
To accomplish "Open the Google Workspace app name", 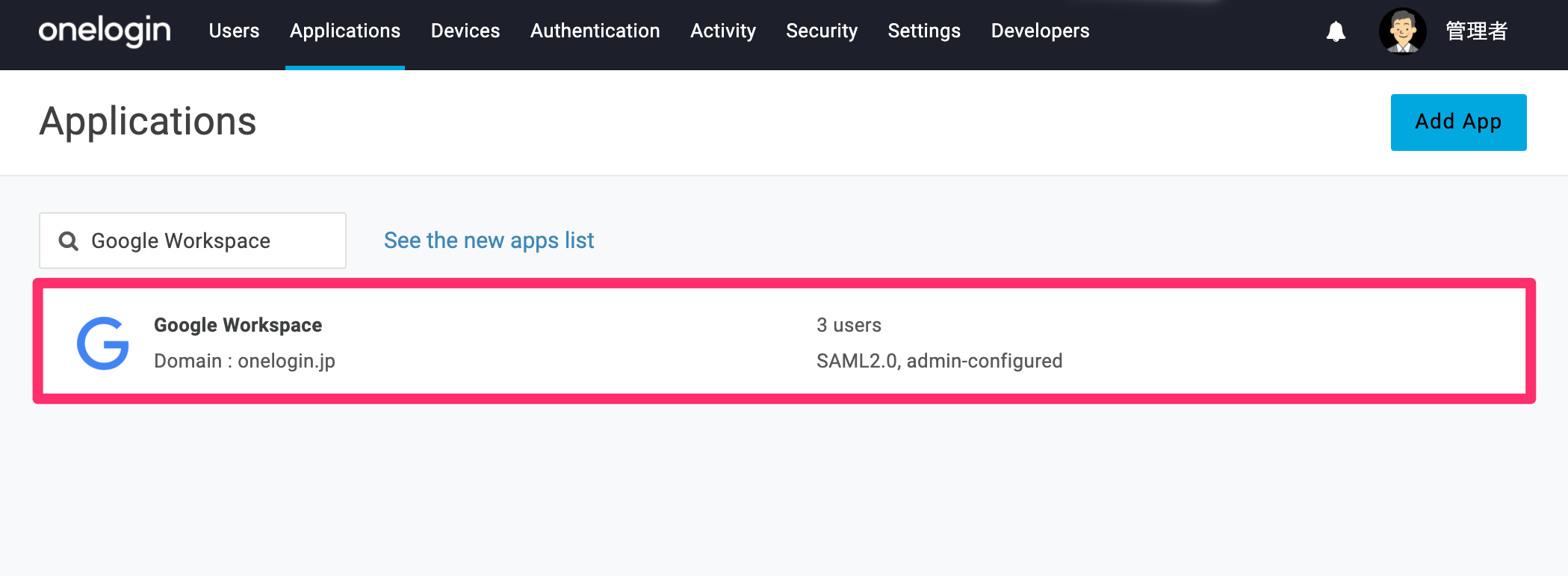I will 238,325.
